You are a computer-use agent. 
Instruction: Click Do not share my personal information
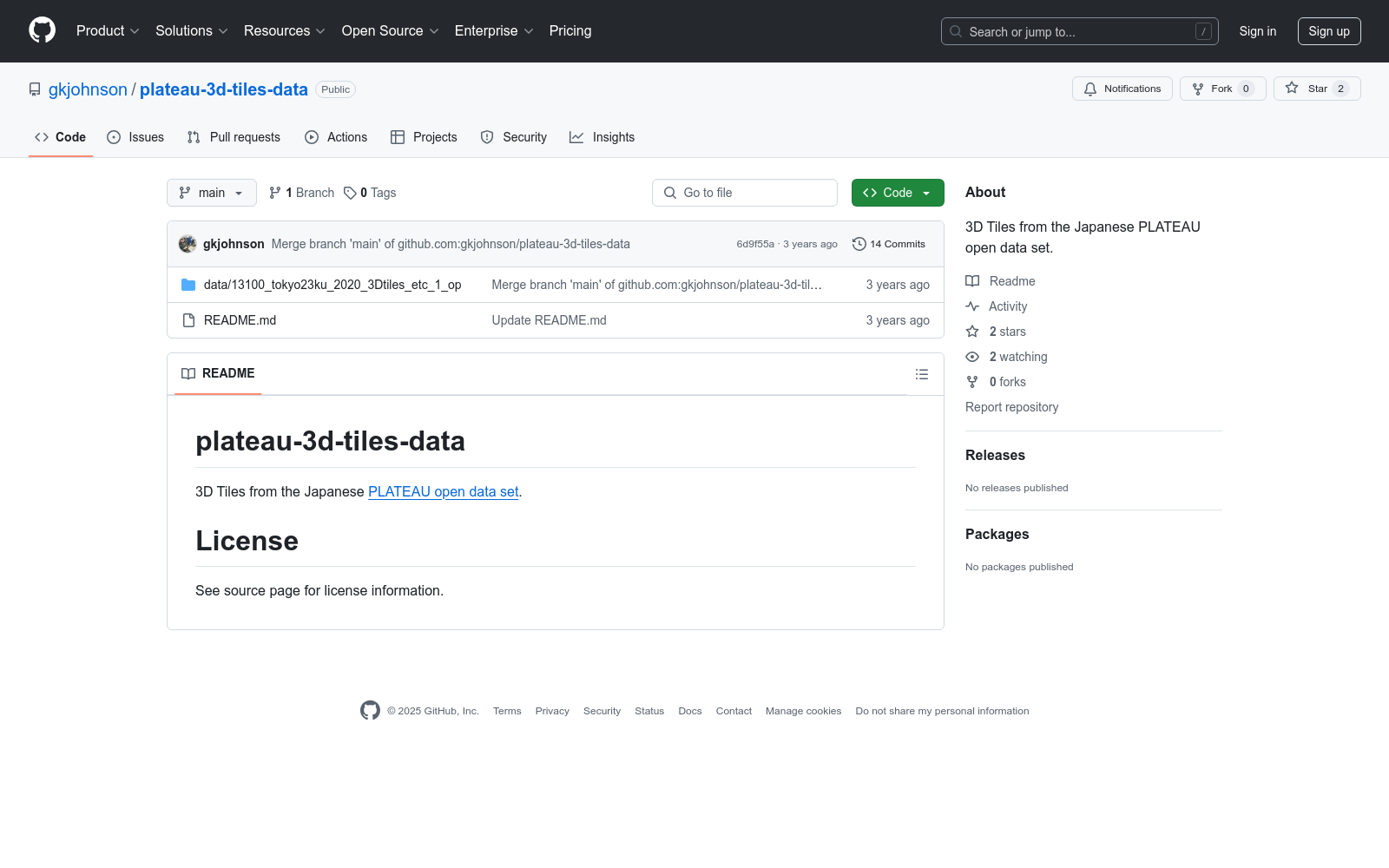click(x=942, y=711)
